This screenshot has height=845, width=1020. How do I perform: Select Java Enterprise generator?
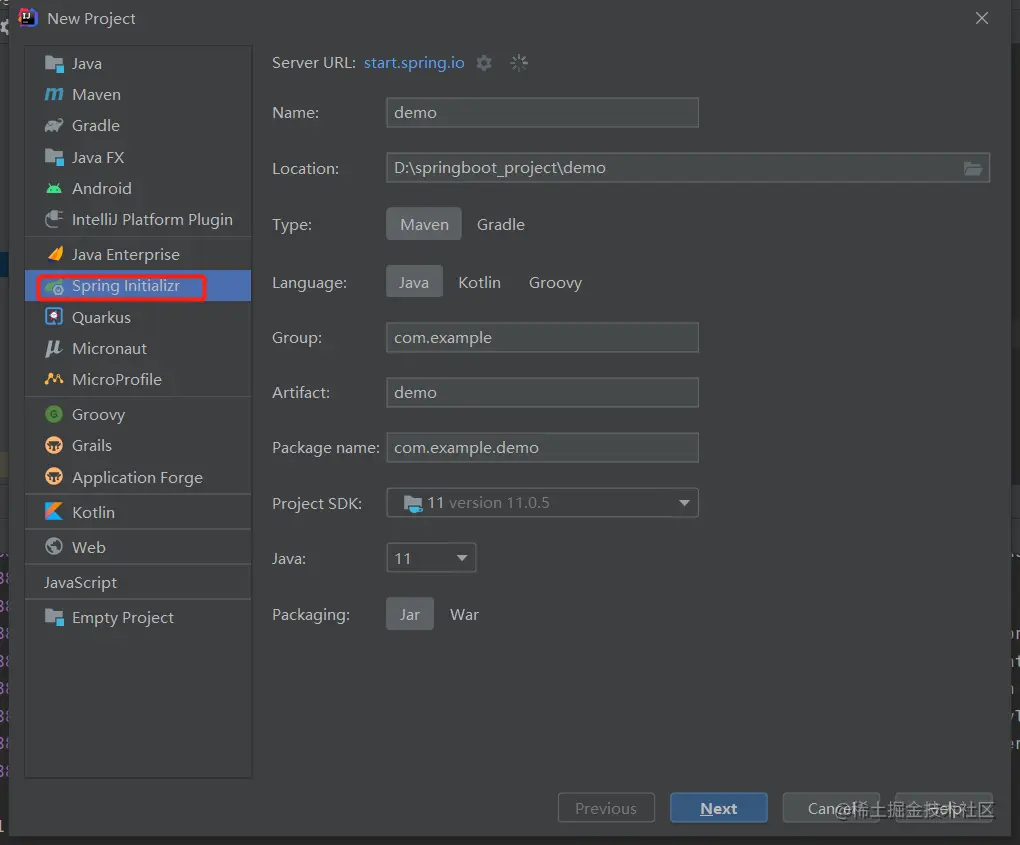(x=138, y=254)
